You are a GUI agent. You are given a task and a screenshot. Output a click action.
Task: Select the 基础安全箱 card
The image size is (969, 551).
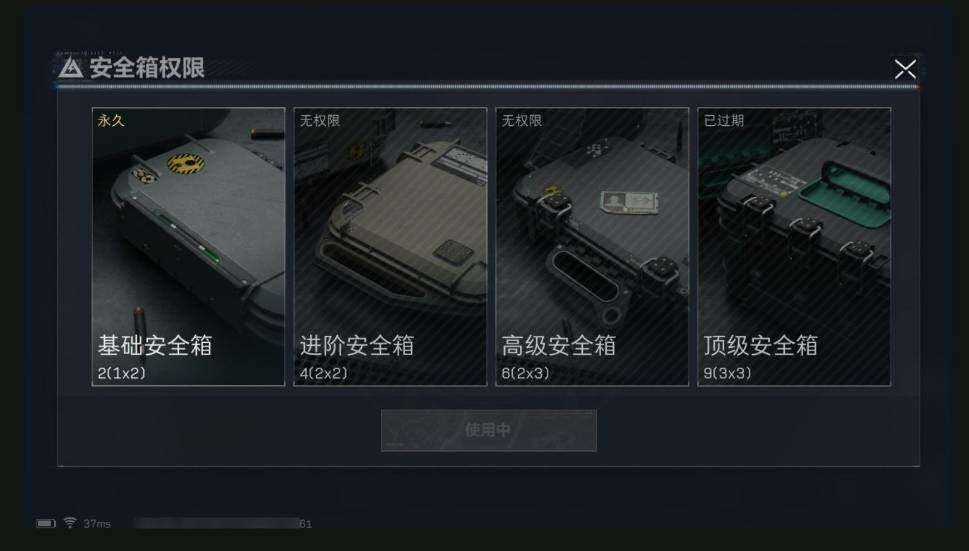pos(188,246)
